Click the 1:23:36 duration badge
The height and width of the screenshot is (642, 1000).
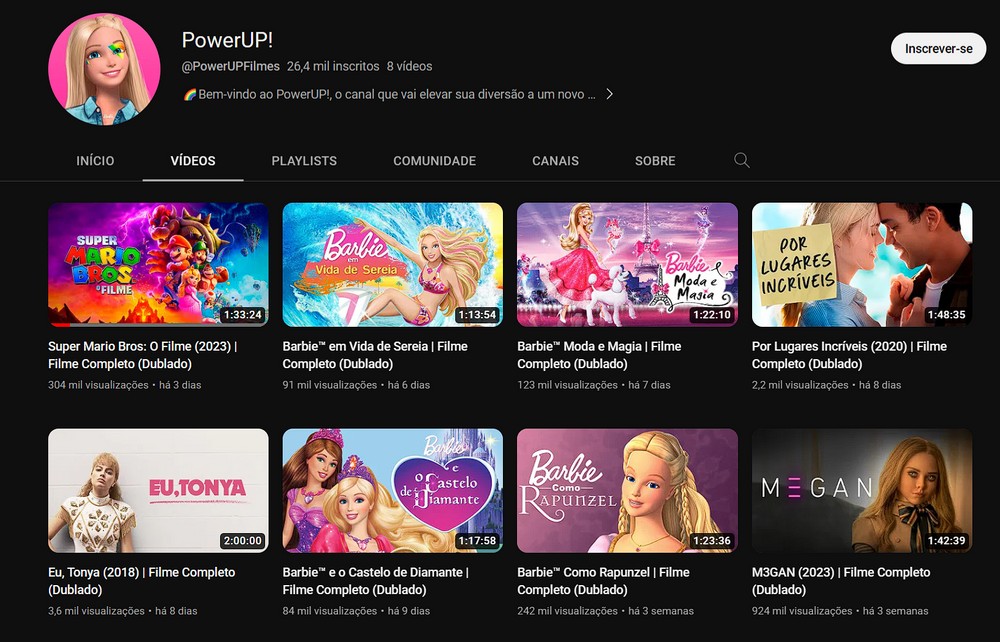[x=712, y=541]
